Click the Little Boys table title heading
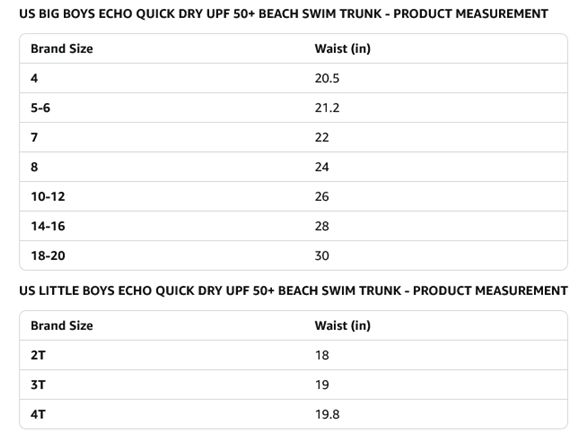This screenshot has width=588, height=441. [293, 291]
